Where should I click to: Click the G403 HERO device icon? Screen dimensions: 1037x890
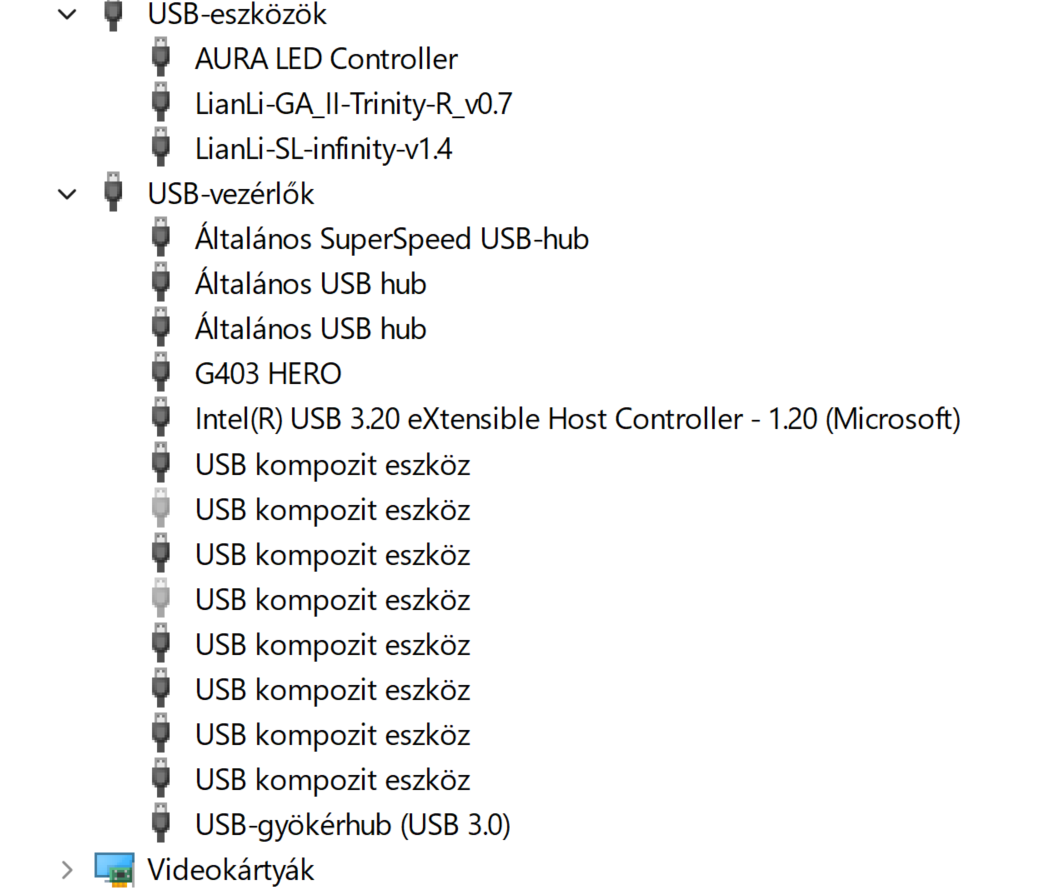160,374
